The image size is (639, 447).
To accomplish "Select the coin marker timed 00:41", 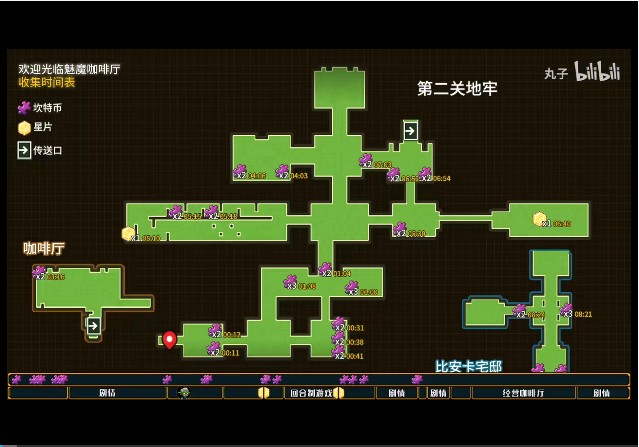I will [338, 352].
